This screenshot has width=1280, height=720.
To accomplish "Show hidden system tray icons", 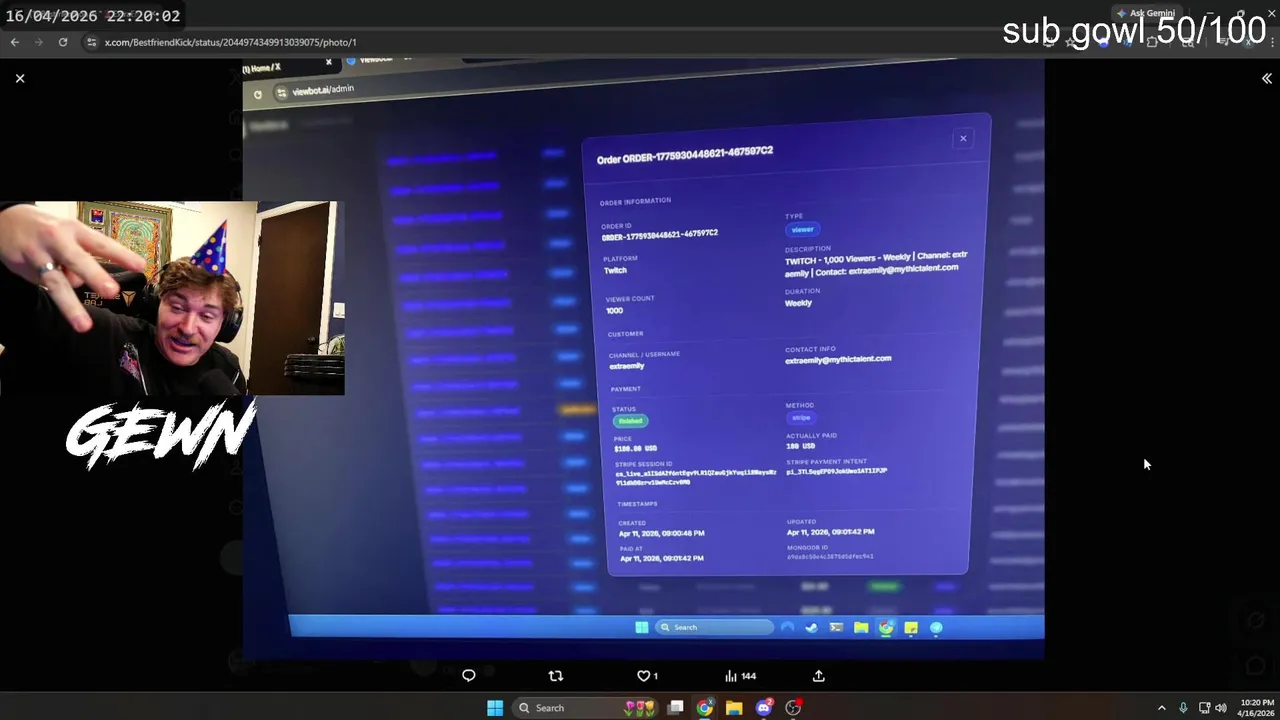I will pos(1161,708).
